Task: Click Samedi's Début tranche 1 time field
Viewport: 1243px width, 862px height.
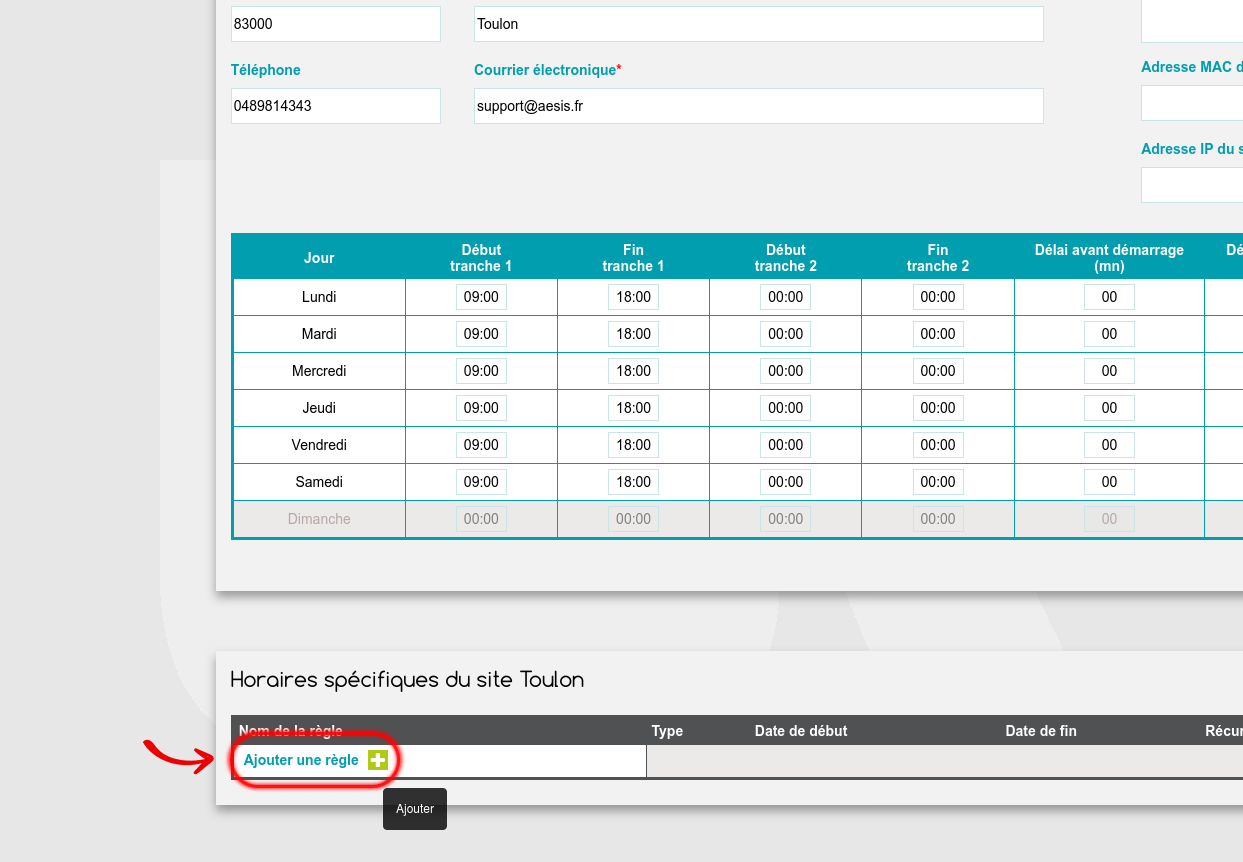Action: point(481,482)
